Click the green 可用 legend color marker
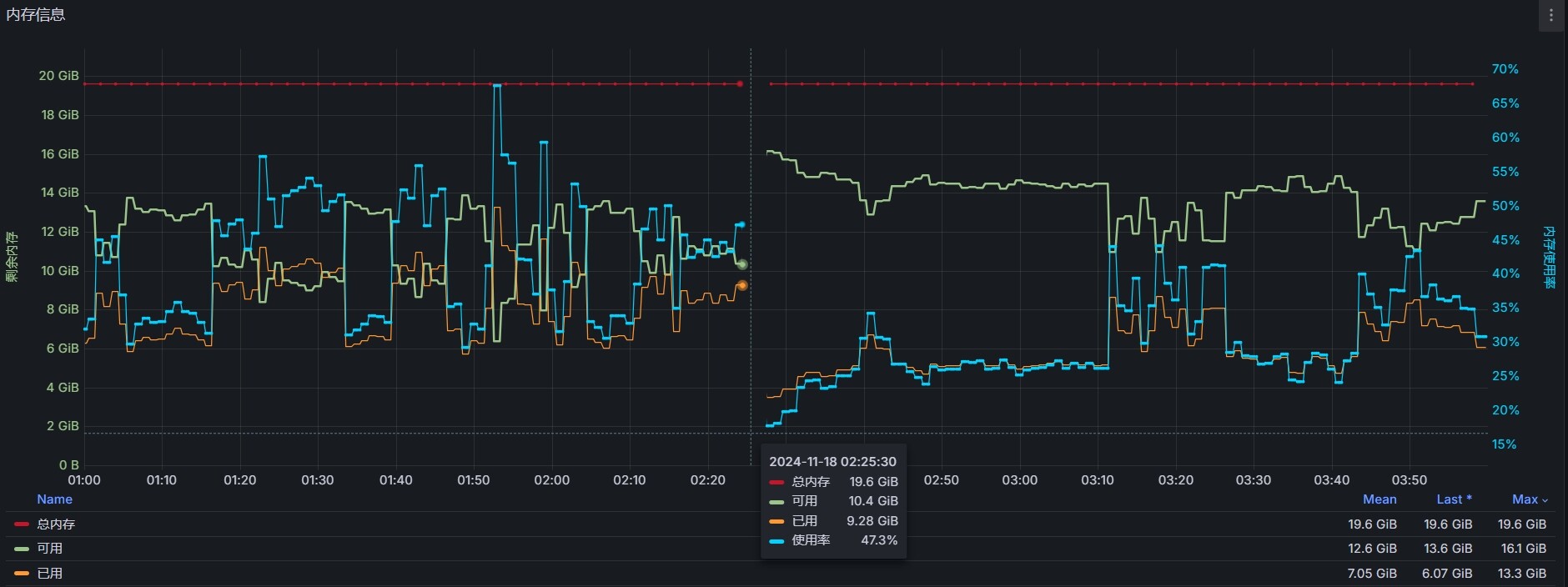The height and width of the screenshot is (587, 1568). (22, 549)
